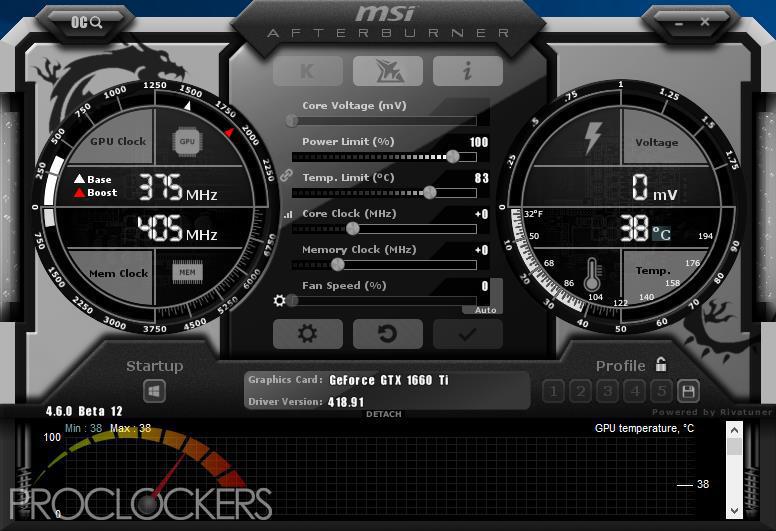Click the Core Voltage slider handle
The width and height of the screenshot is (776, 531).
(x=292, y=120)
